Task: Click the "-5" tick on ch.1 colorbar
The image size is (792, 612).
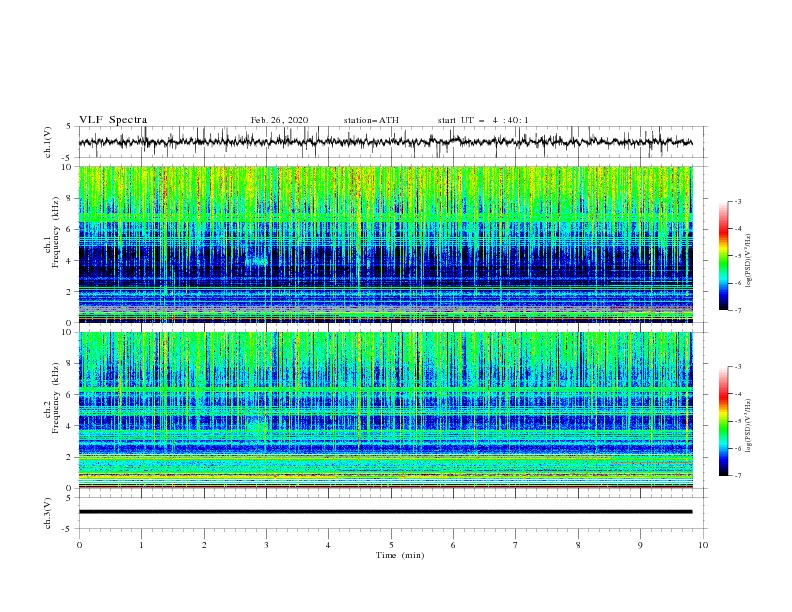Action: click(x=738, y=256)
